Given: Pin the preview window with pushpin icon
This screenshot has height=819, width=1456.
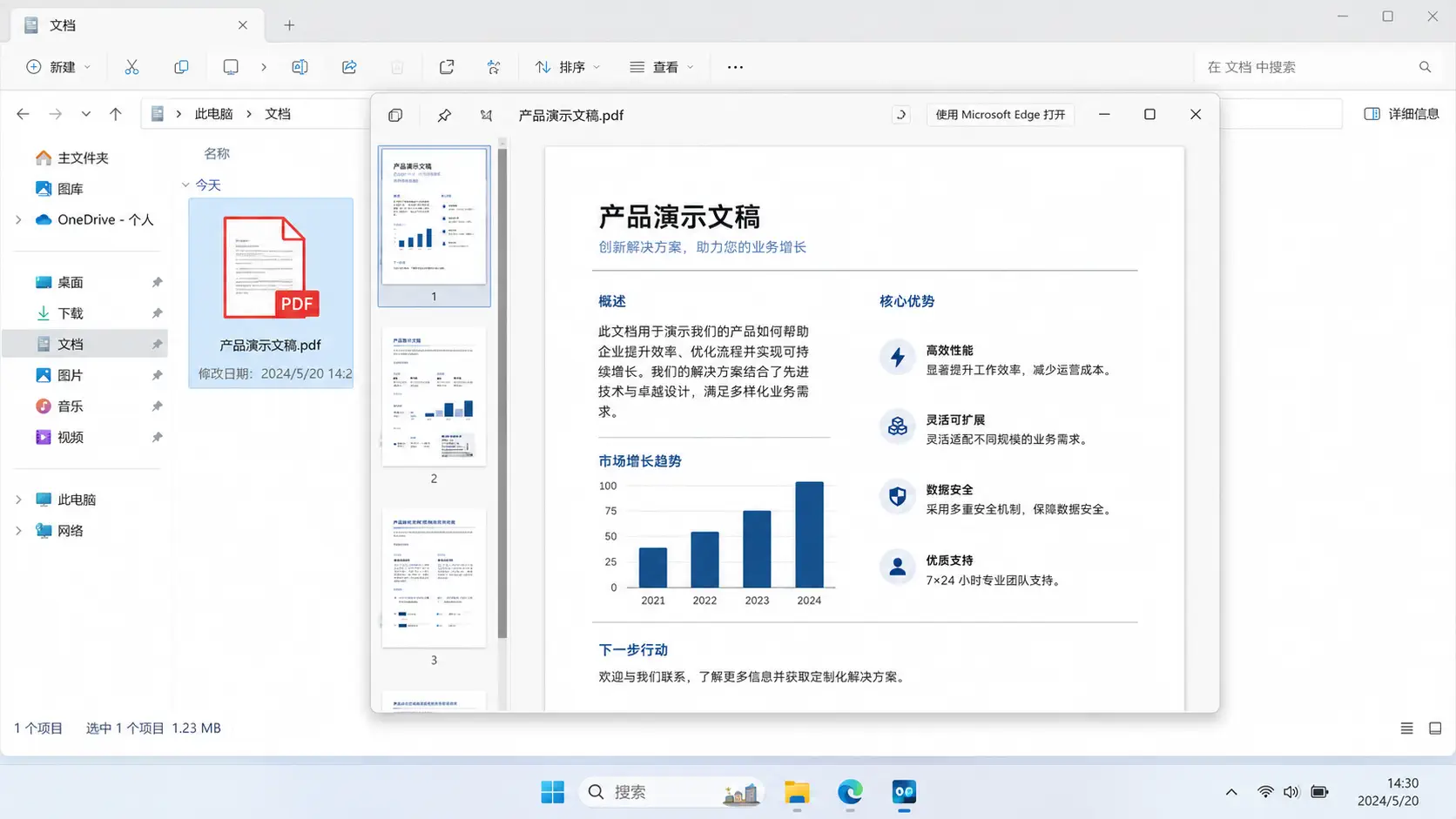Looking at the screenshot, I should 444,115.
